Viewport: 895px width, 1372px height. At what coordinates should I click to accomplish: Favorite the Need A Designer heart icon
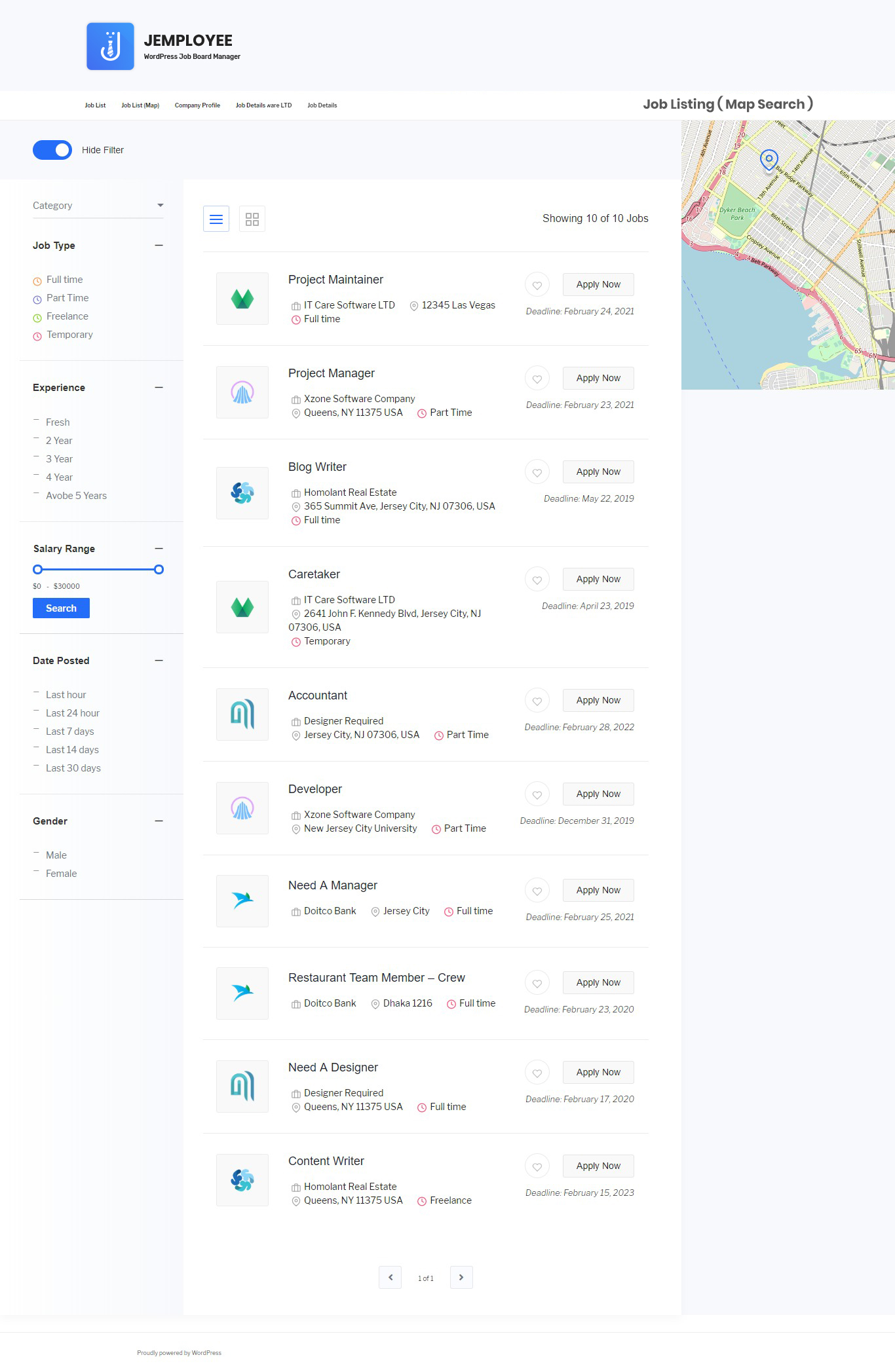pos(537,1073)
